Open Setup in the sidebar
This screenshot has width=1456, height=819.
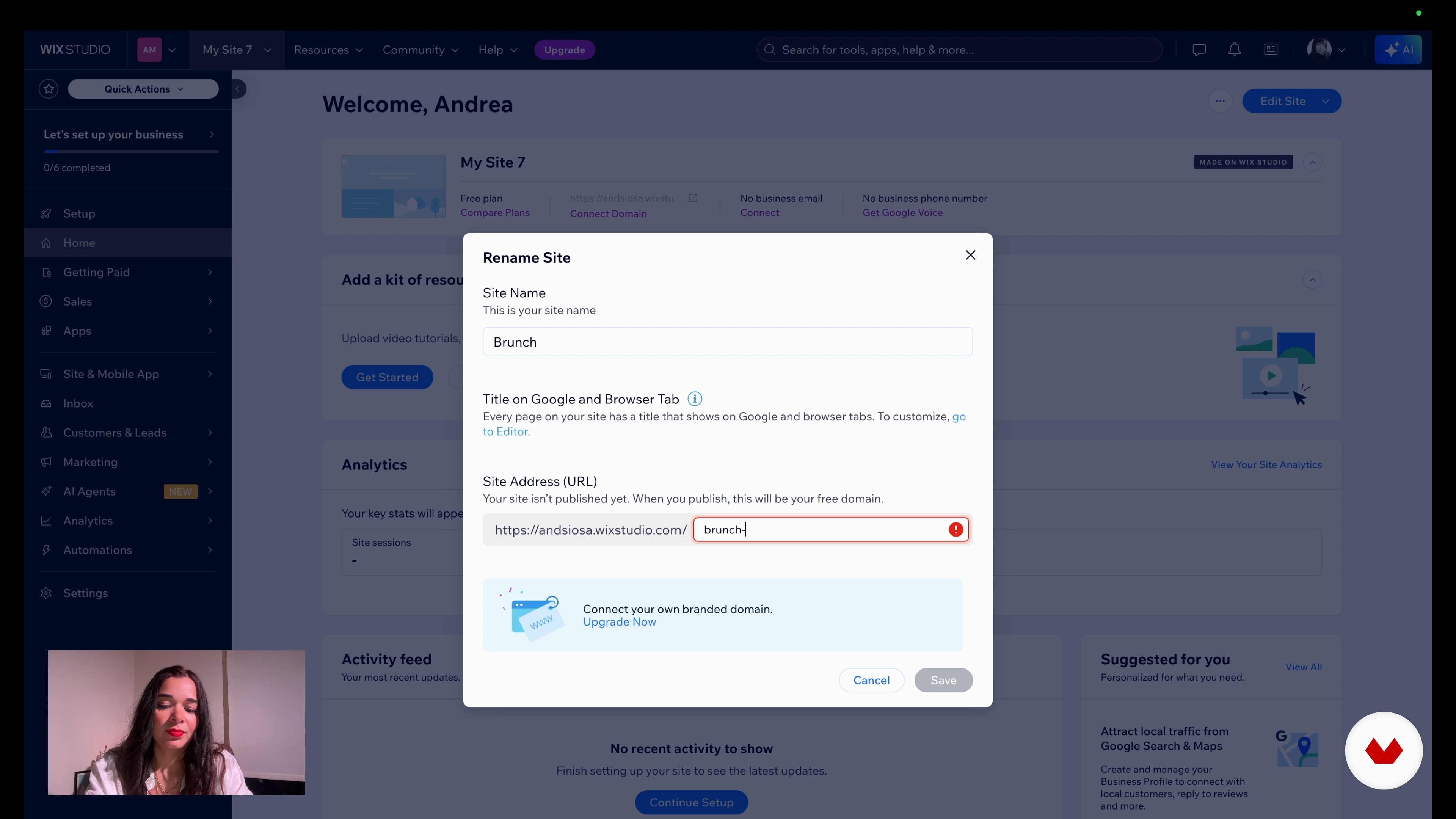[128, 213]
